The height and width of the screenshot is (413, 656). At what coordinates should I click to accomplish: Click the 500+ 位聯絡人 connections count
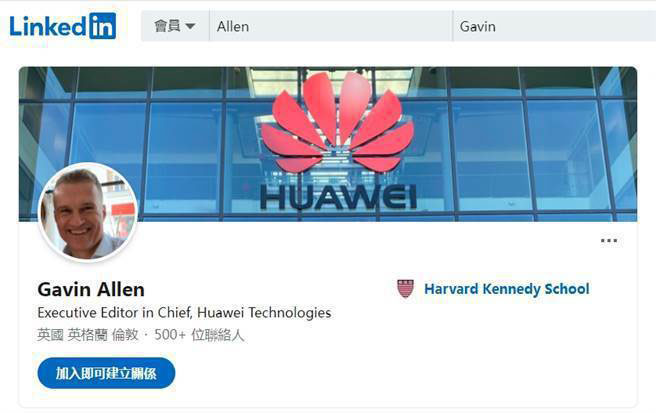point(199,335)
